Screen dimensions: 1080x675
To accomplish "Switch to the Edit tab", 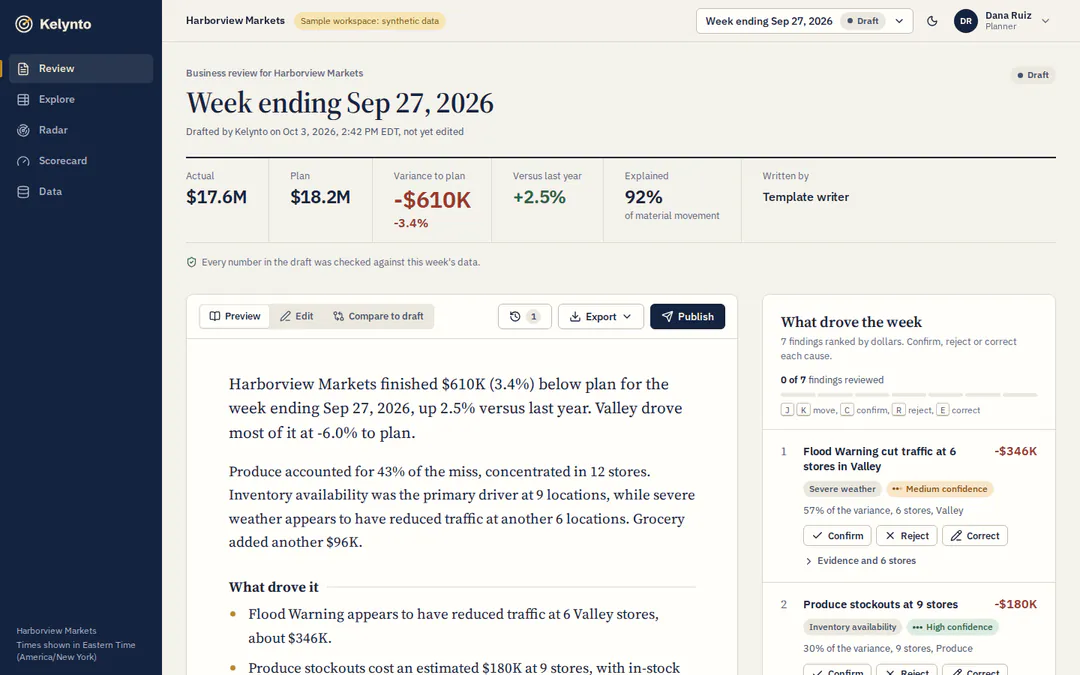I will [x=296, y=316].
